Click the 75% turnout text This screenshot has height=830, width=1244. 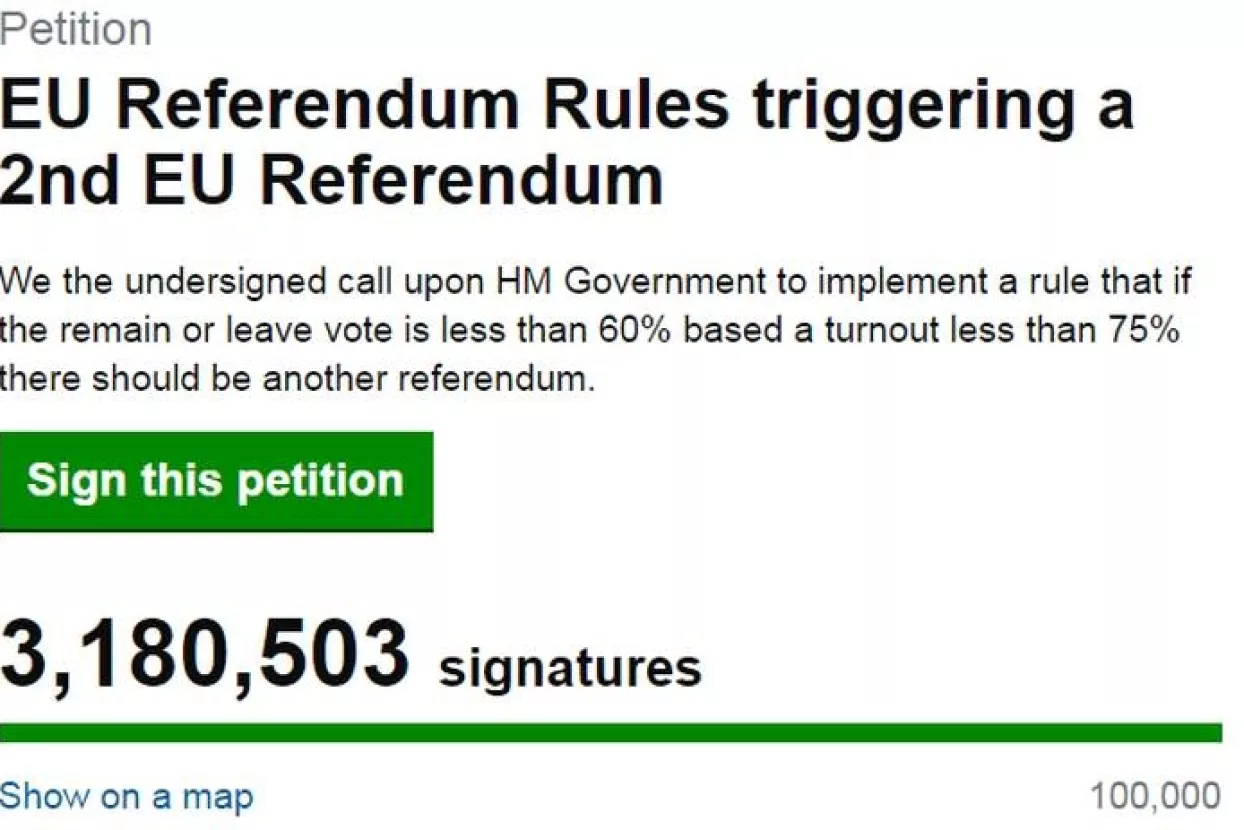point(1140,328)
